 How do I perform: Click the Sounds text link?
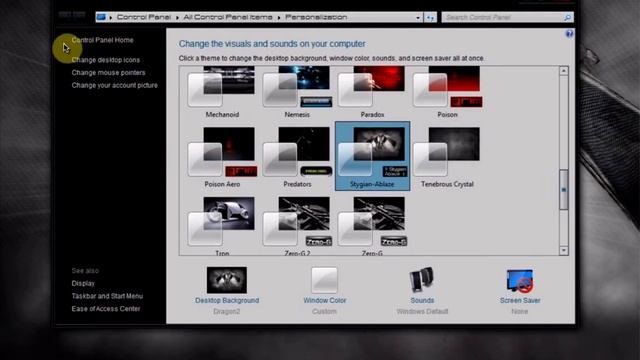(422, 300)
